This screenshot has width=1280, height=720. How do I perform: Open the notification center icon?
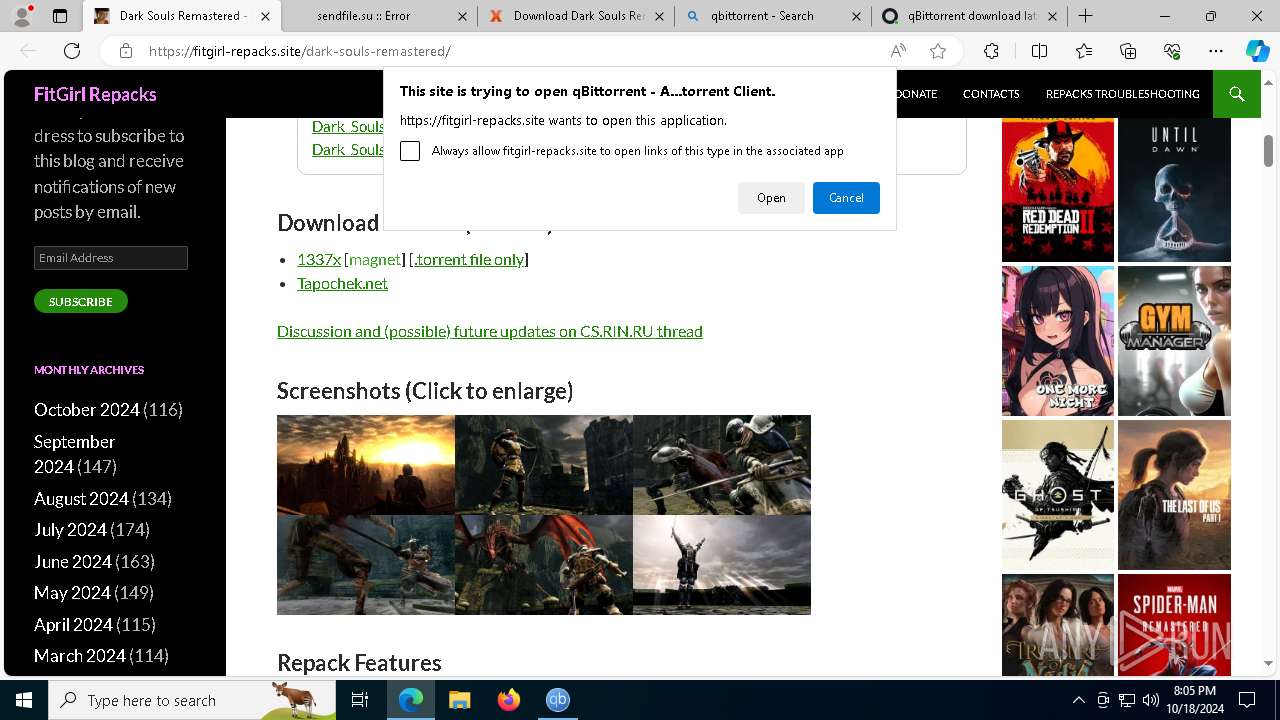(x=1247, y=700)
